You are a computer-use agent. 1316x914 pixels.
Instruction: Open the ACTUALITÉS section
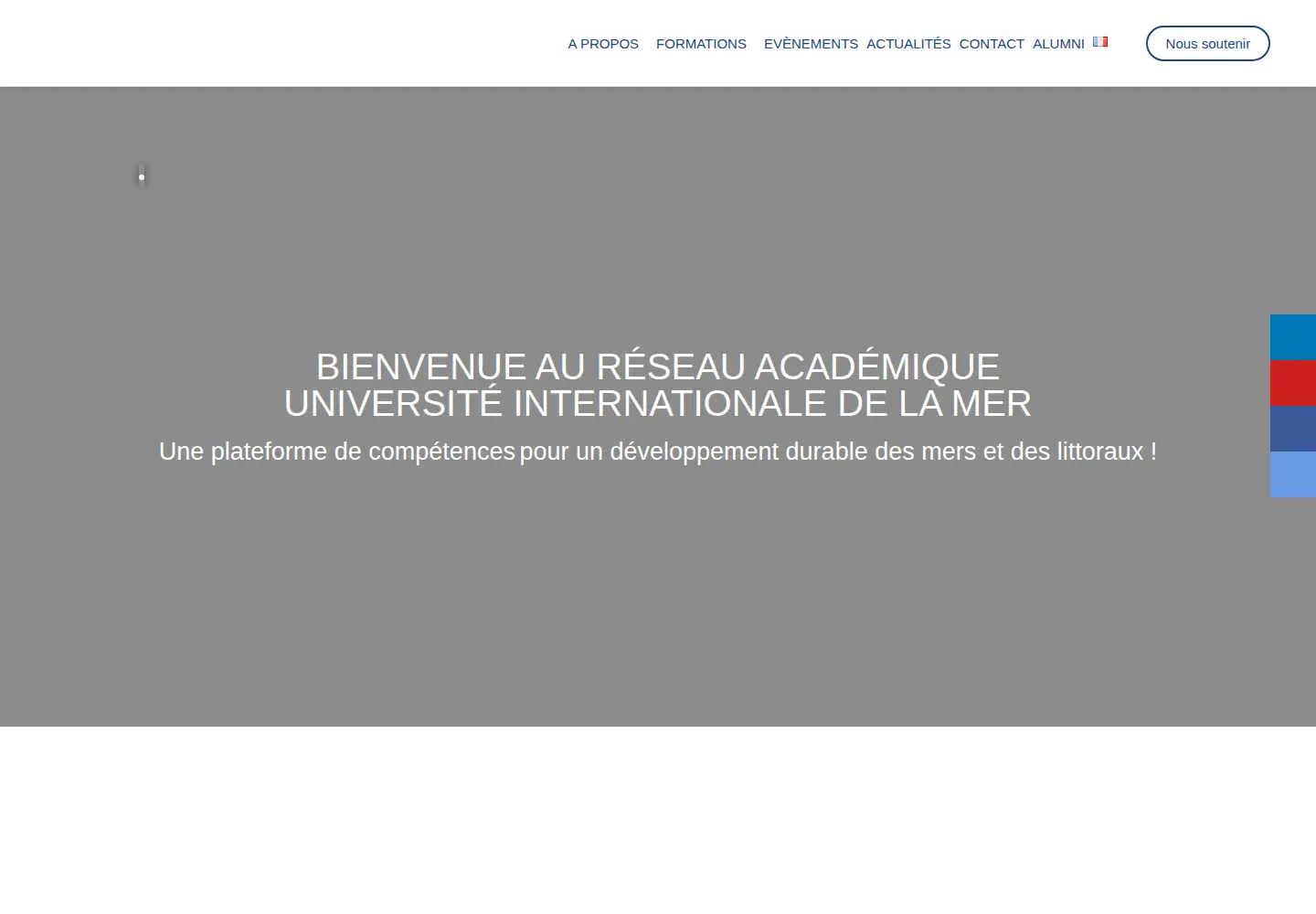908,44
